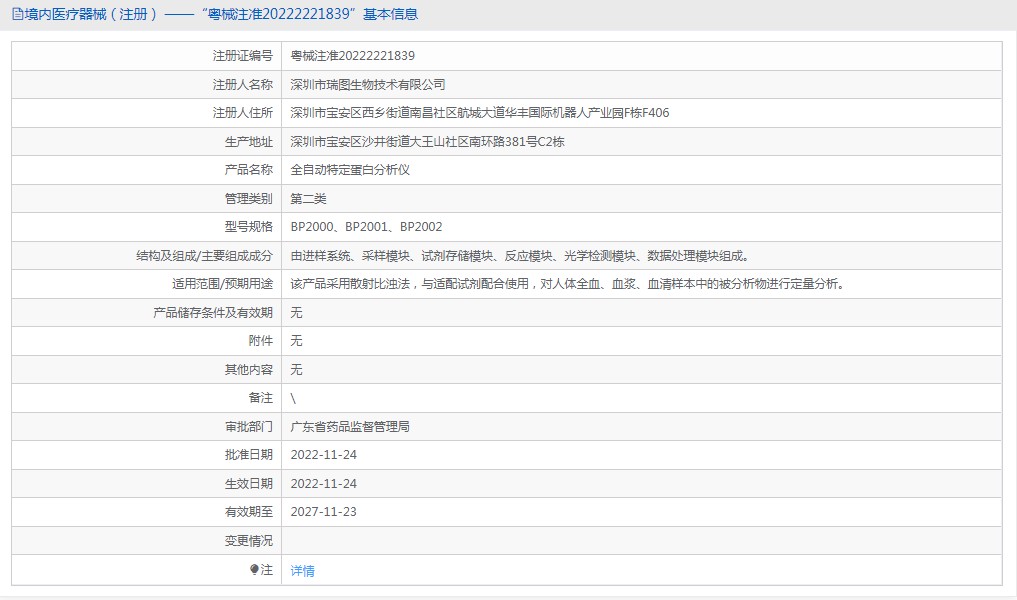The image size is (1017, 600).
Task: Select production address ending 381号C2栋
Action: [427, 141]
